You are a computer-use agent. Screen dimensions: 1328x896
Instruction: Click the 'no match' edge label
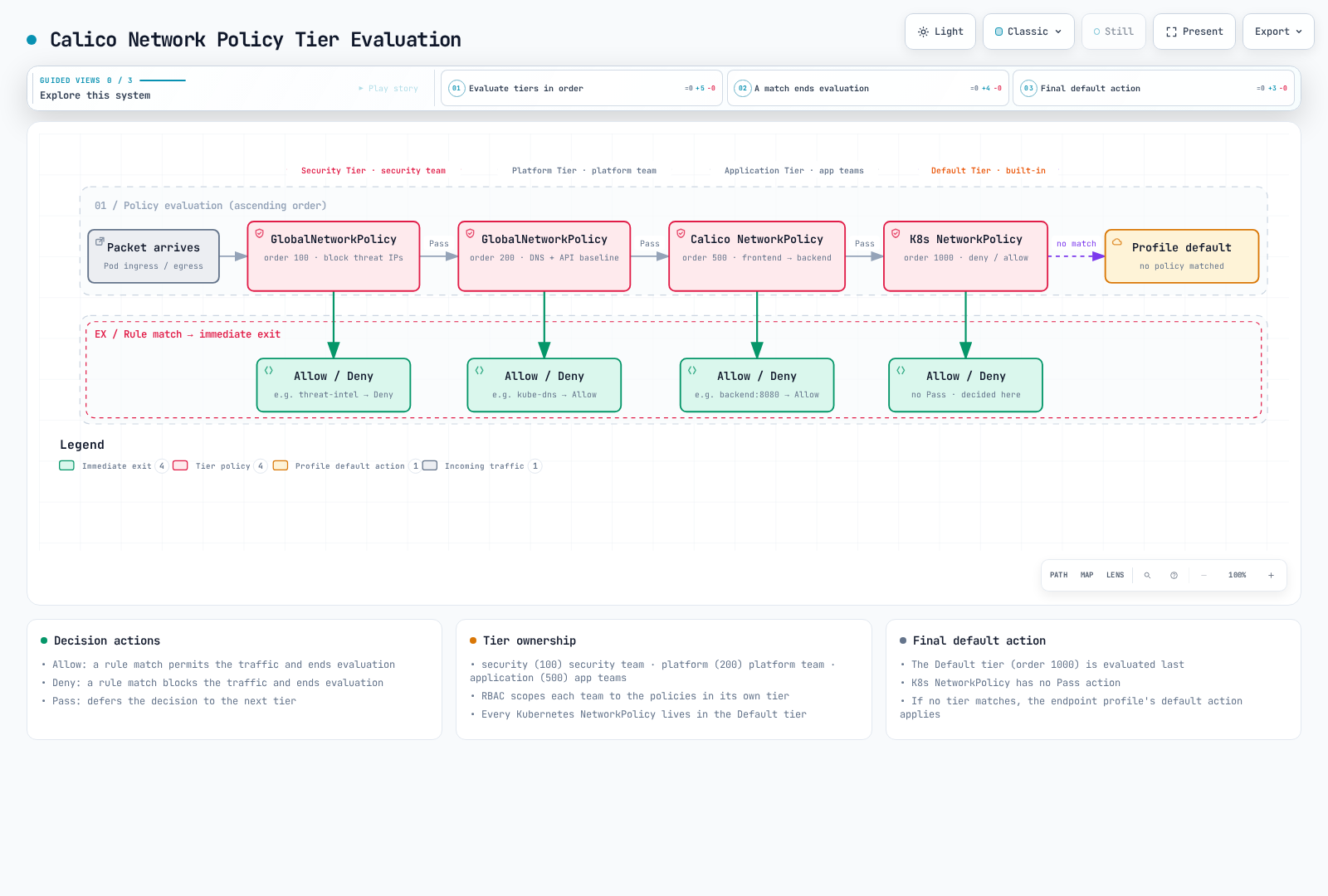(1077, 244)
